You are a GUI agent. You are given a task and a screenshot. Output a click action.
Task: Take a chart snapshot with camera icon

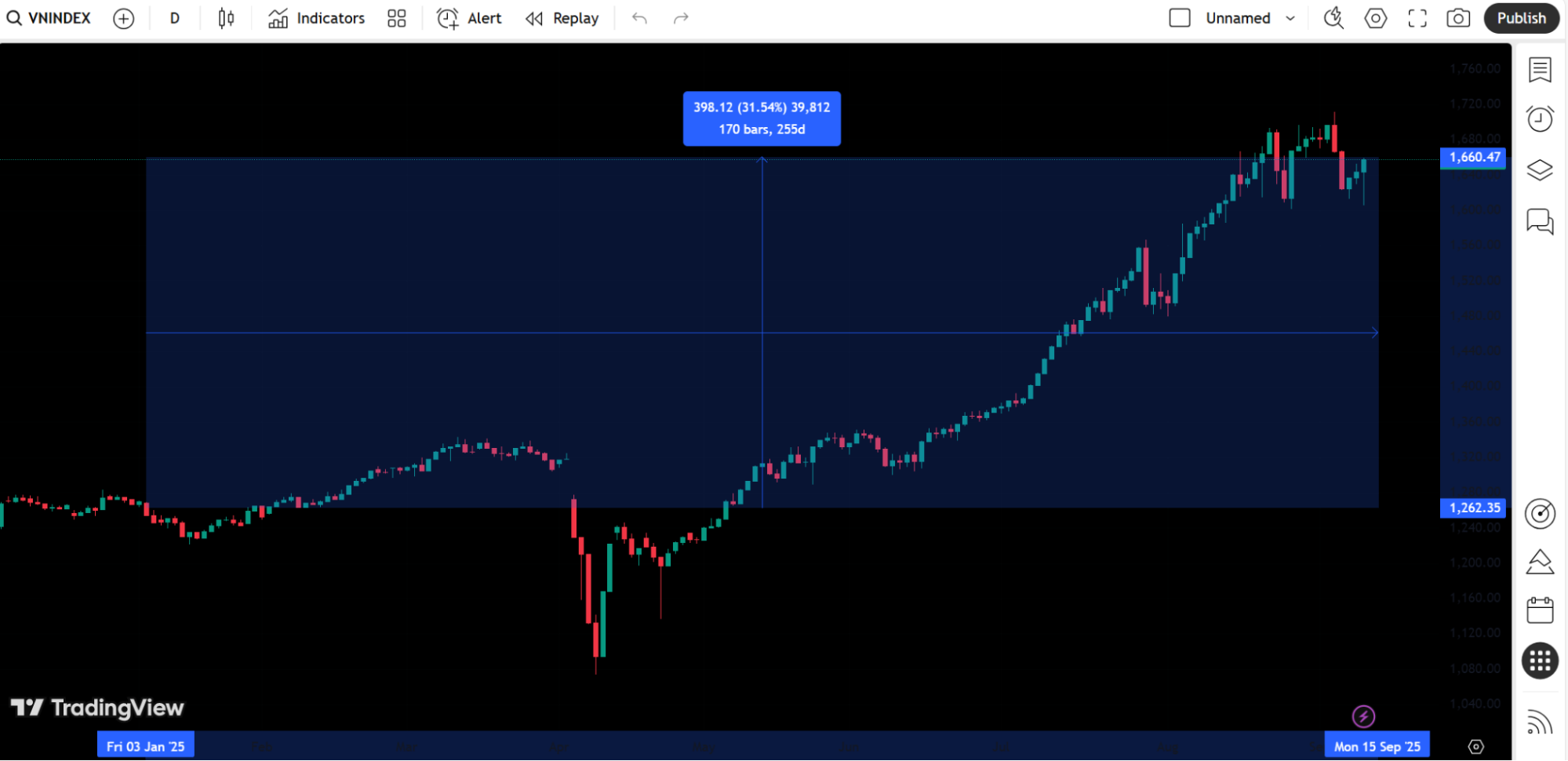pyautogui.click(x=1458, y=18)
